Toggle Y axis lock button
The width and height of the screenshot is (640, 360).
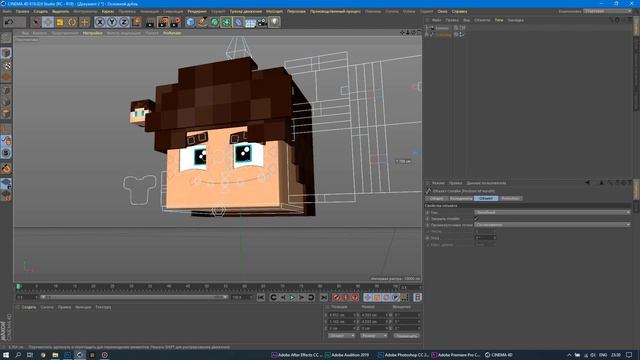(112, 22)
